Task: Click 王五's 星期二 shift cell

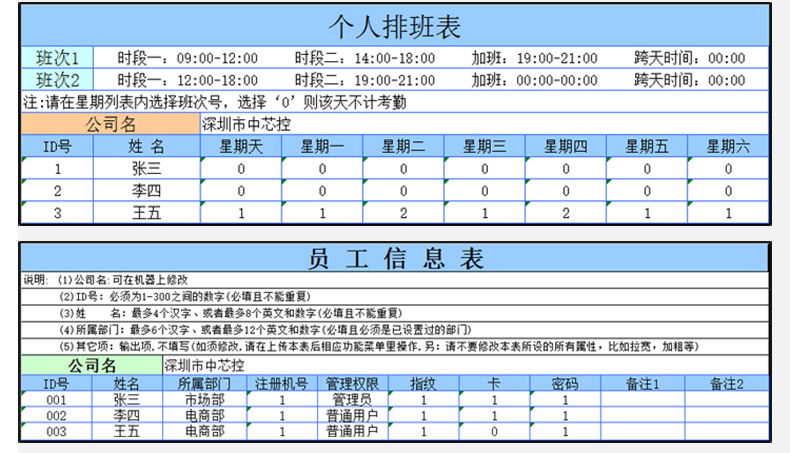Action: coord(403,213)
